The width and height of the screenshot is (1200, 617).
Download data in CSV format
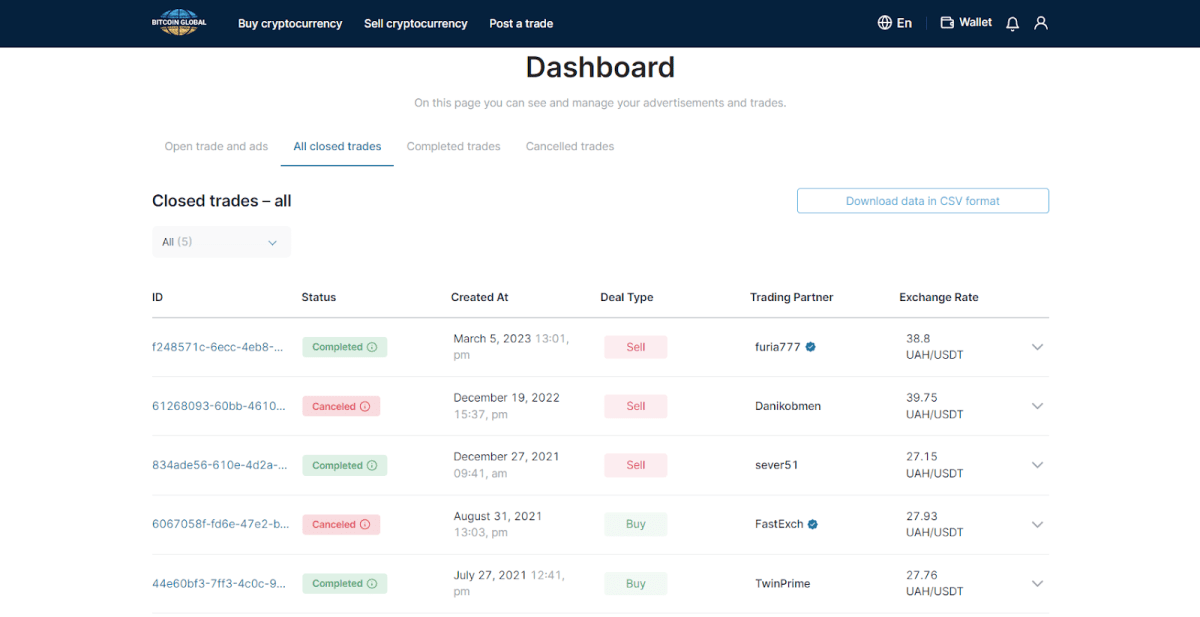coord(923,201)
